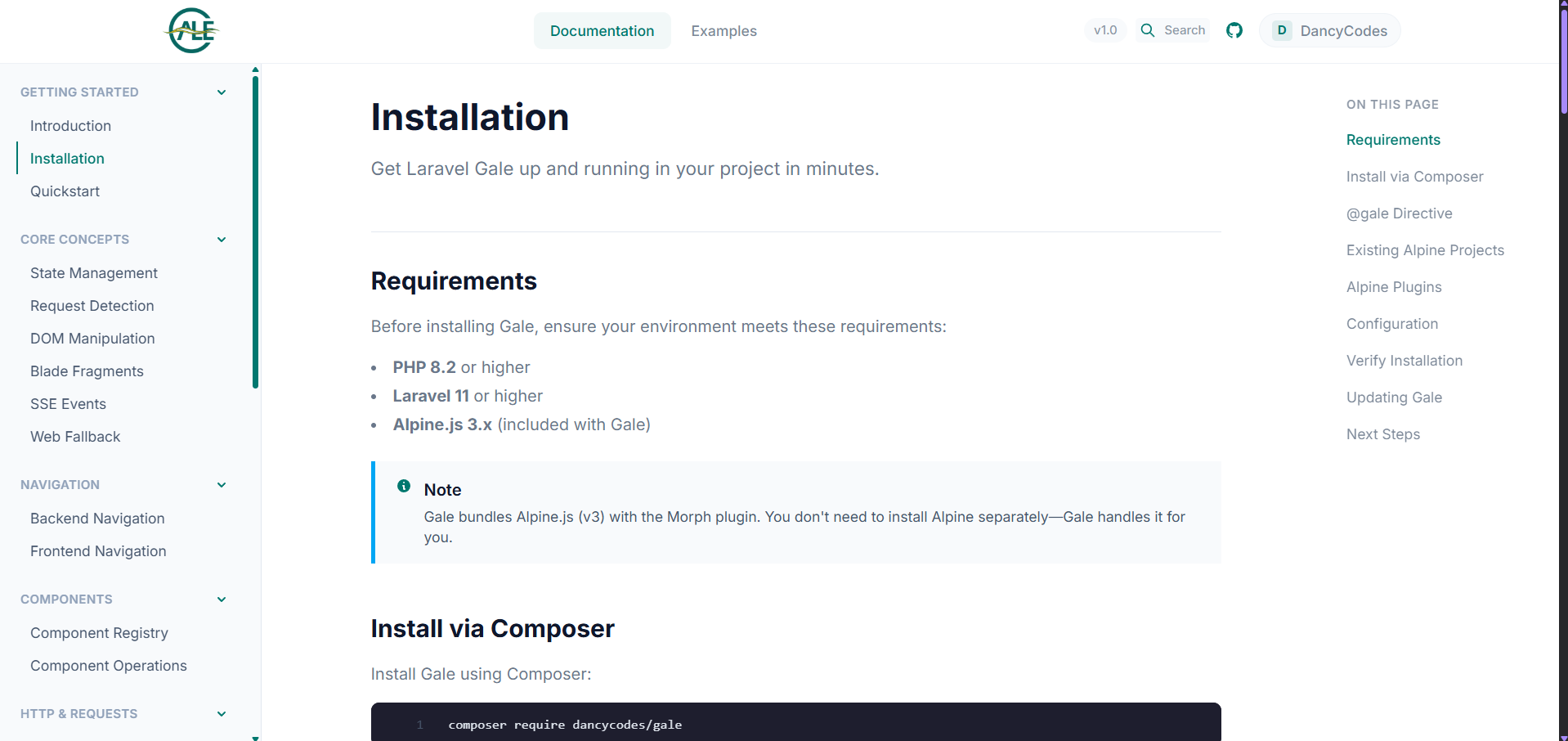Open the v1.0 version selector
Image resolution: width=1568 pixels, height=741 pixels.
[1105, 30]
